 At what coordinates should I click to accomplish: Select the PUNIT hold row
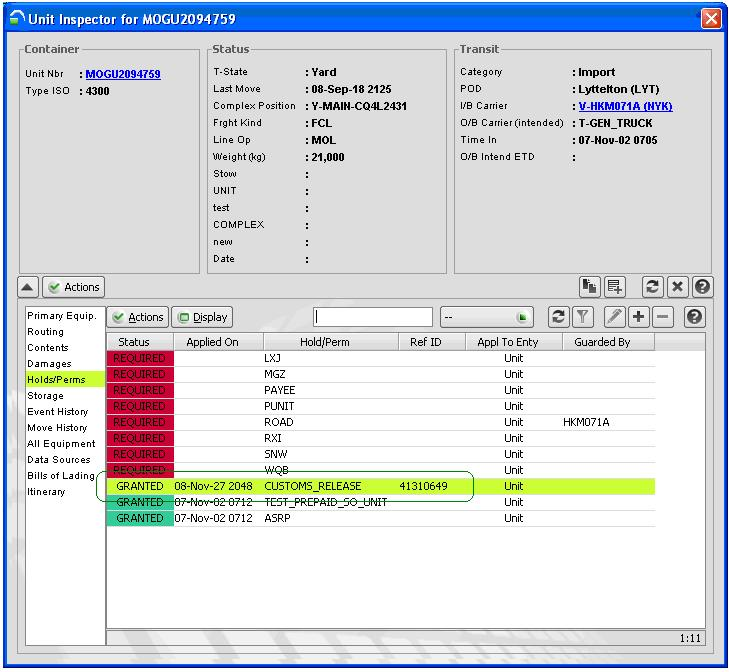[381, 406]
